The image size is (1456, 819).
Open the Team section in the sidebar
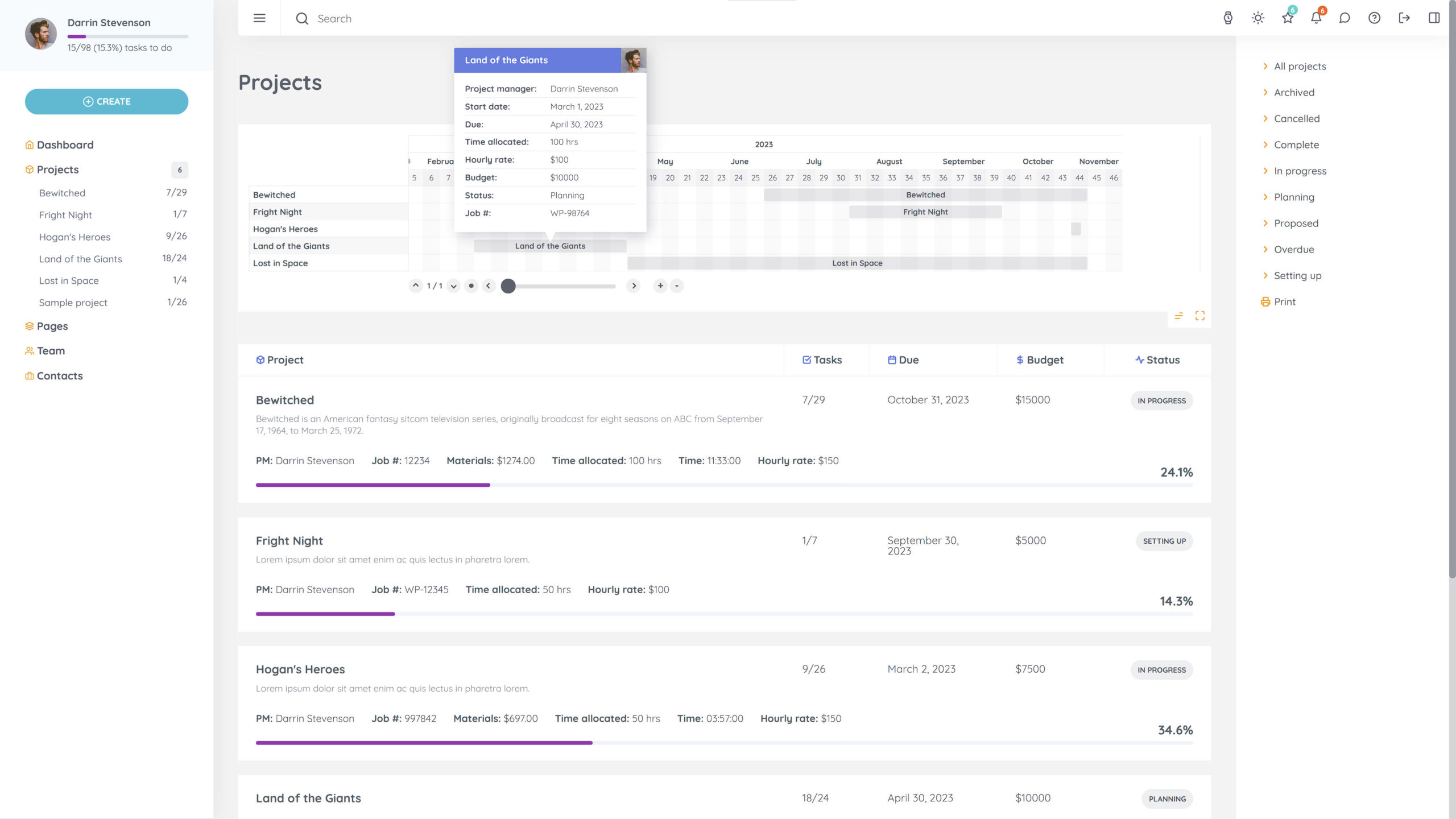(50, 350)
